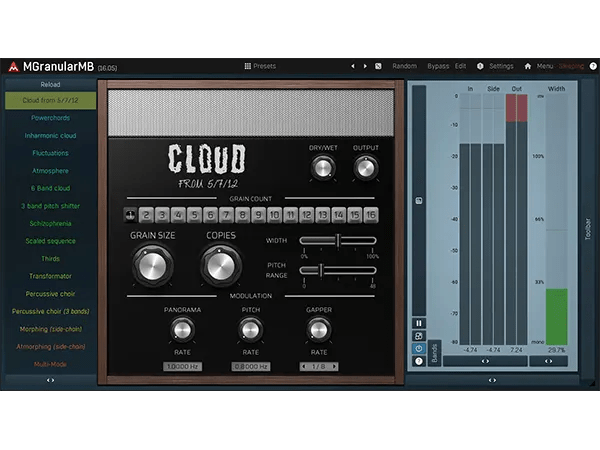Click the Pitch modulation rate knob
The image size is (600, 450).
pos(250,330)
